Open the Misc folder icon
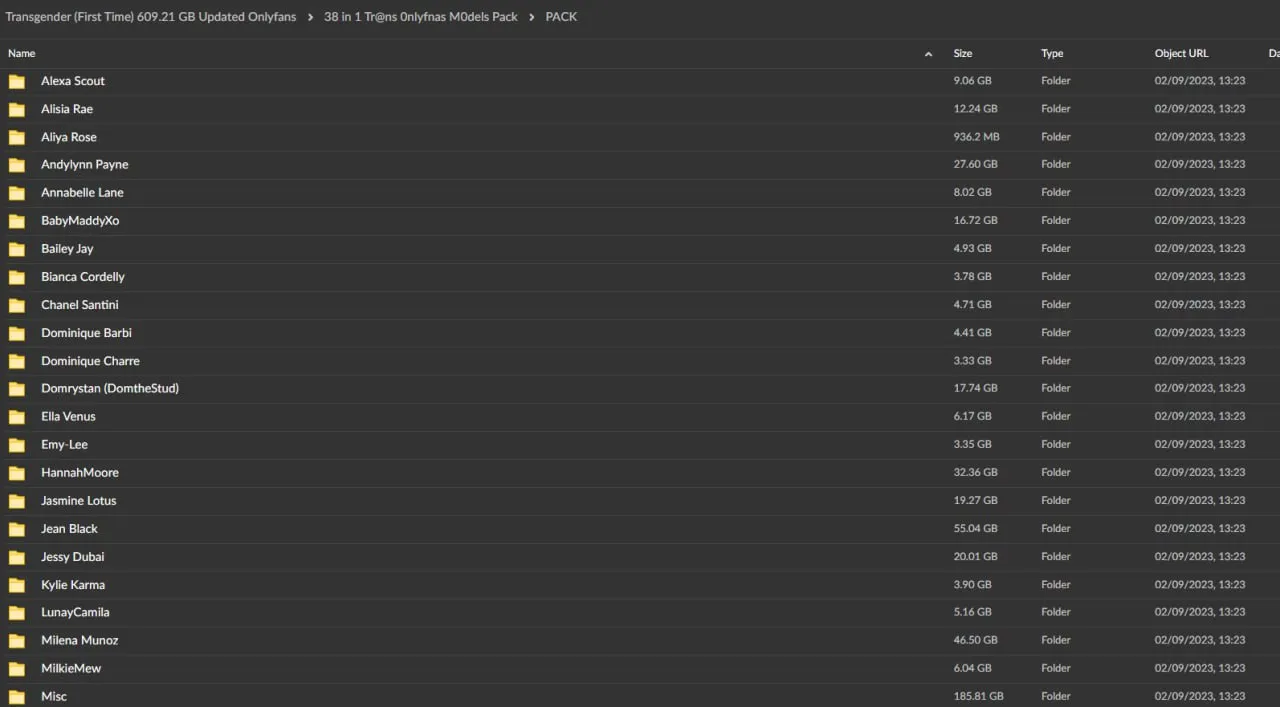The width and height of the screenshot is (1280, 707). (16, 697)
